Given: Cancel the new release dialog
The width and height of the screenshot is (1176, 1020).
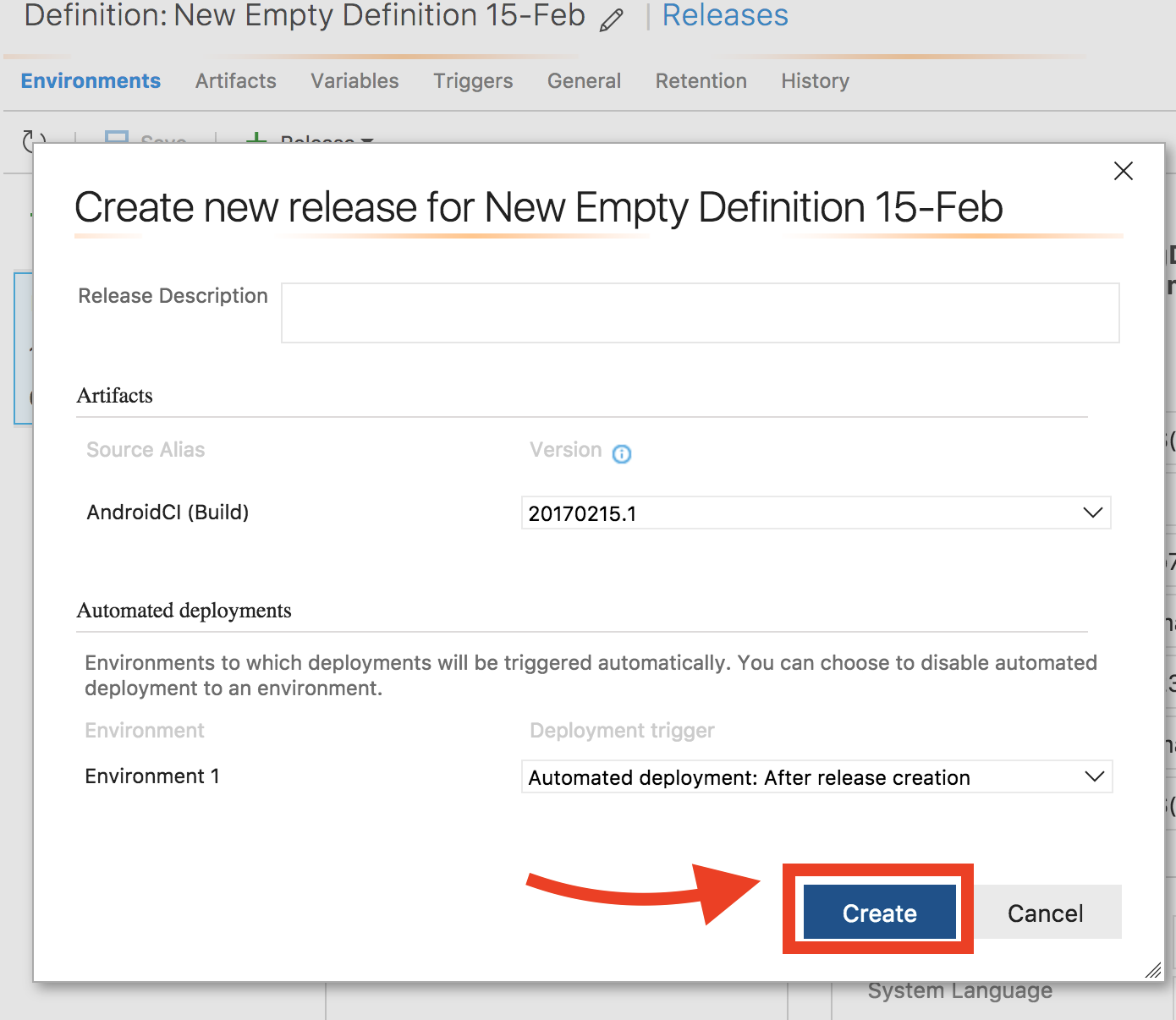Looking at the screenshot, I should pos(1046,912).
